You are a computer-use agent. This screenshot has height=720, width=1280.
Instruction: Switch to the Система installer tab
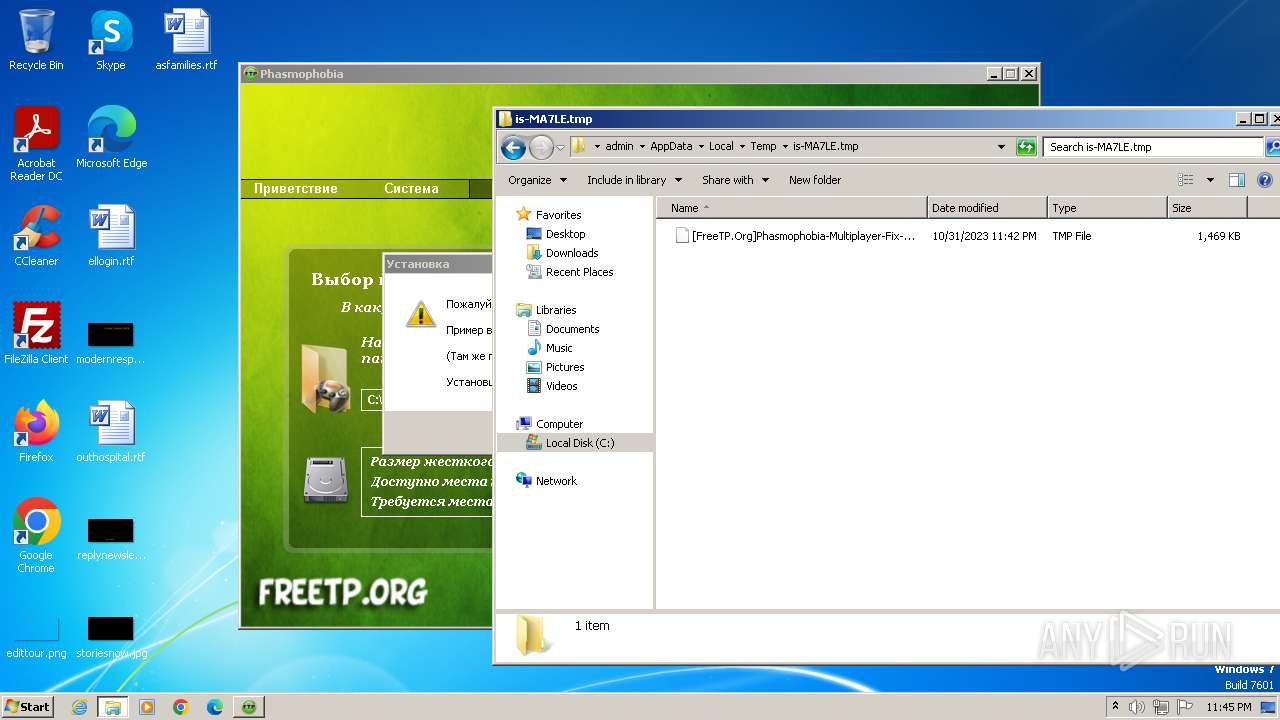[x=411, y=189]
